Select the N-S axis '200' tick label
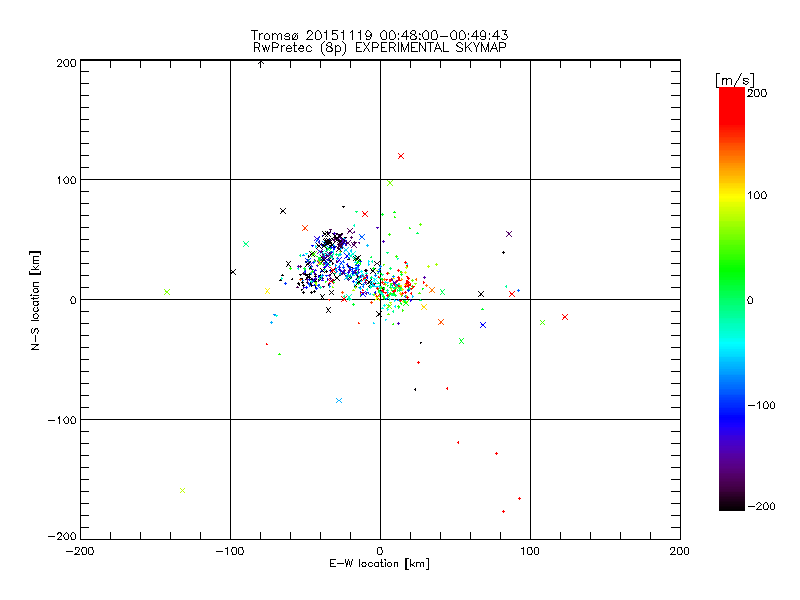Screen dimensions: 800x600 tap(66, 63)
